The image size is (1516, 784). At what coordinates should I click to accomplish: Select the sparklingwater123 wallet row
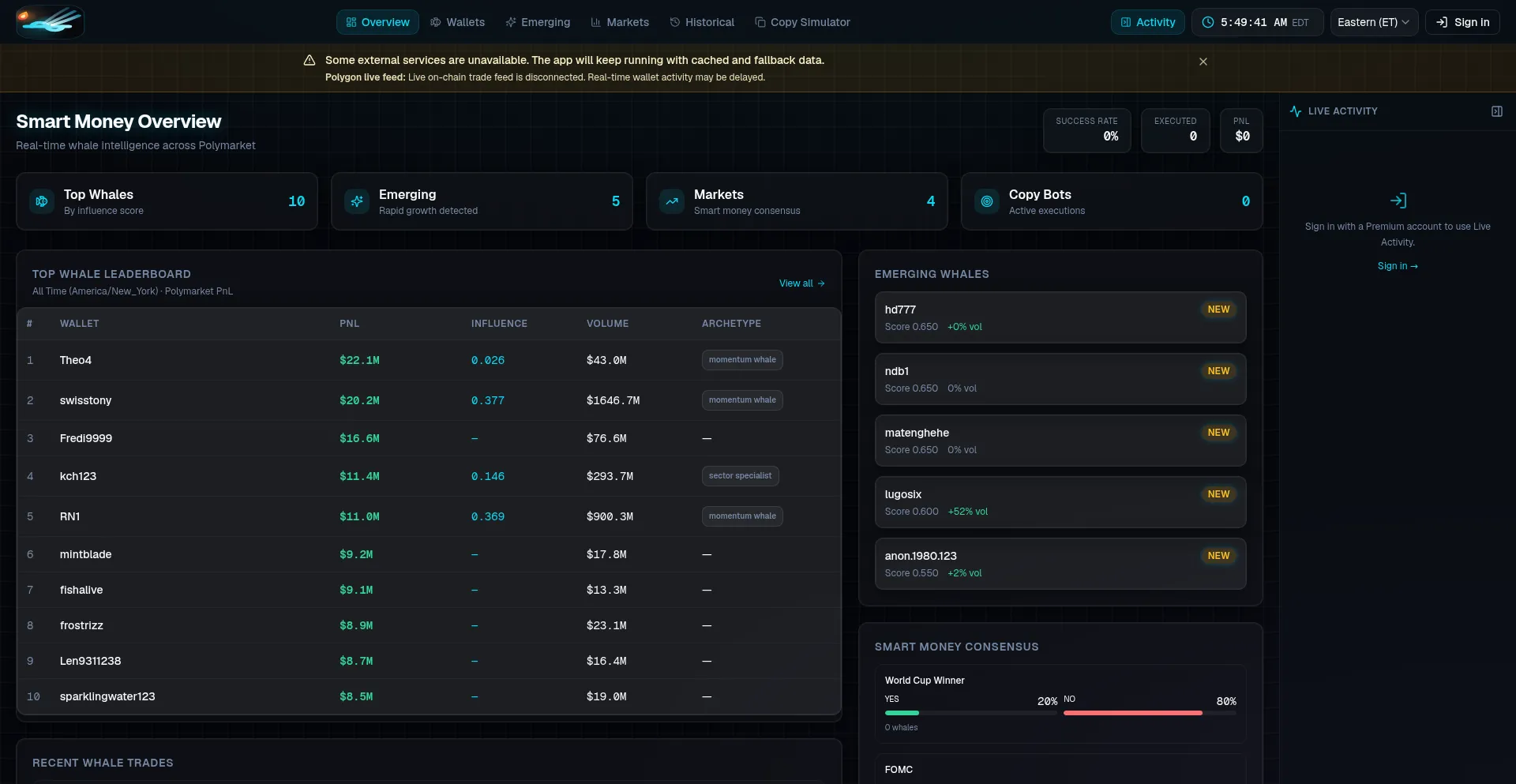[429, 696]
